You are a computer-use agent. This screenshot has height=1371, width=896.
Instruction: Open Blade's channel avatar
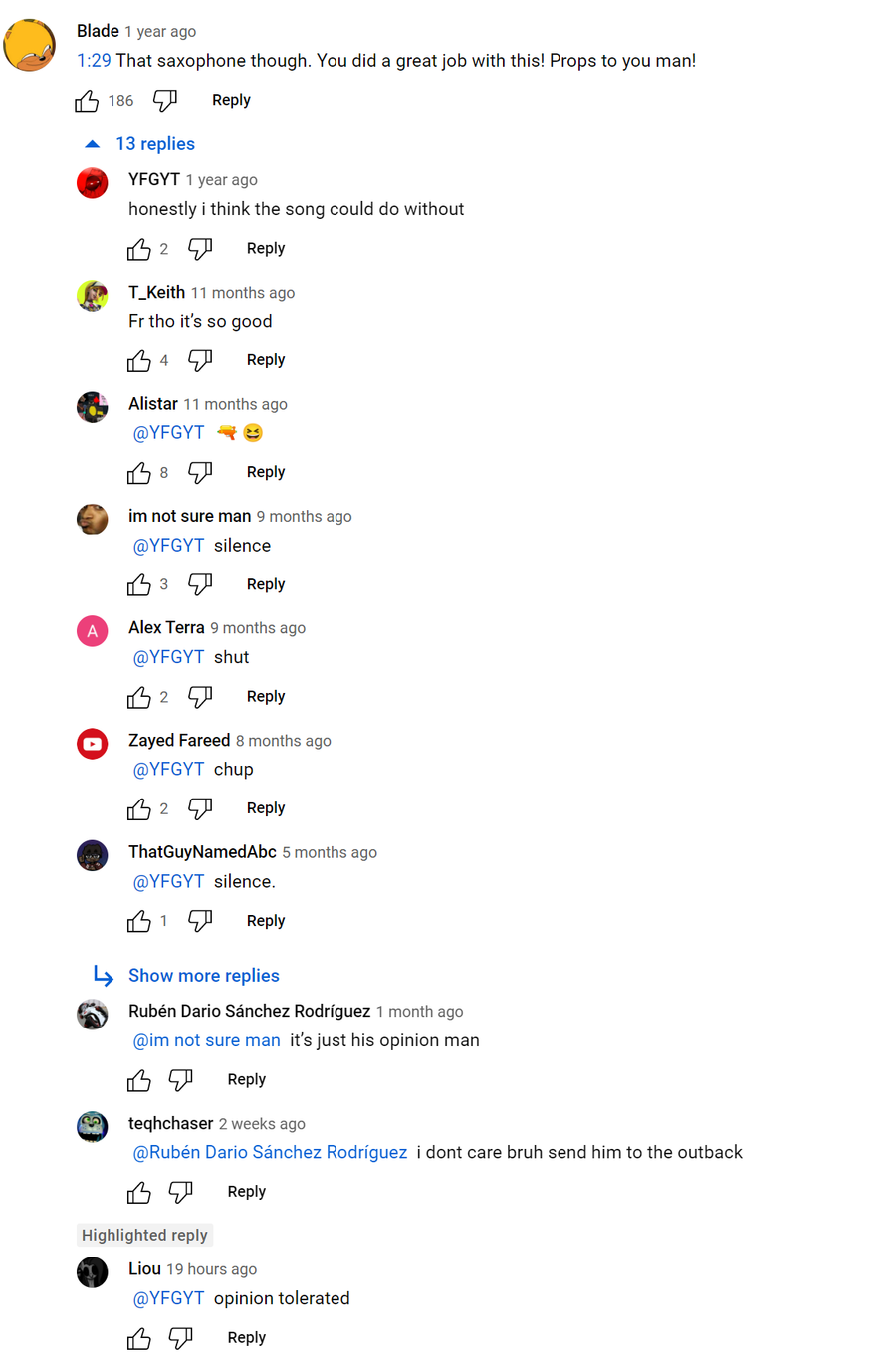(29, 46)
